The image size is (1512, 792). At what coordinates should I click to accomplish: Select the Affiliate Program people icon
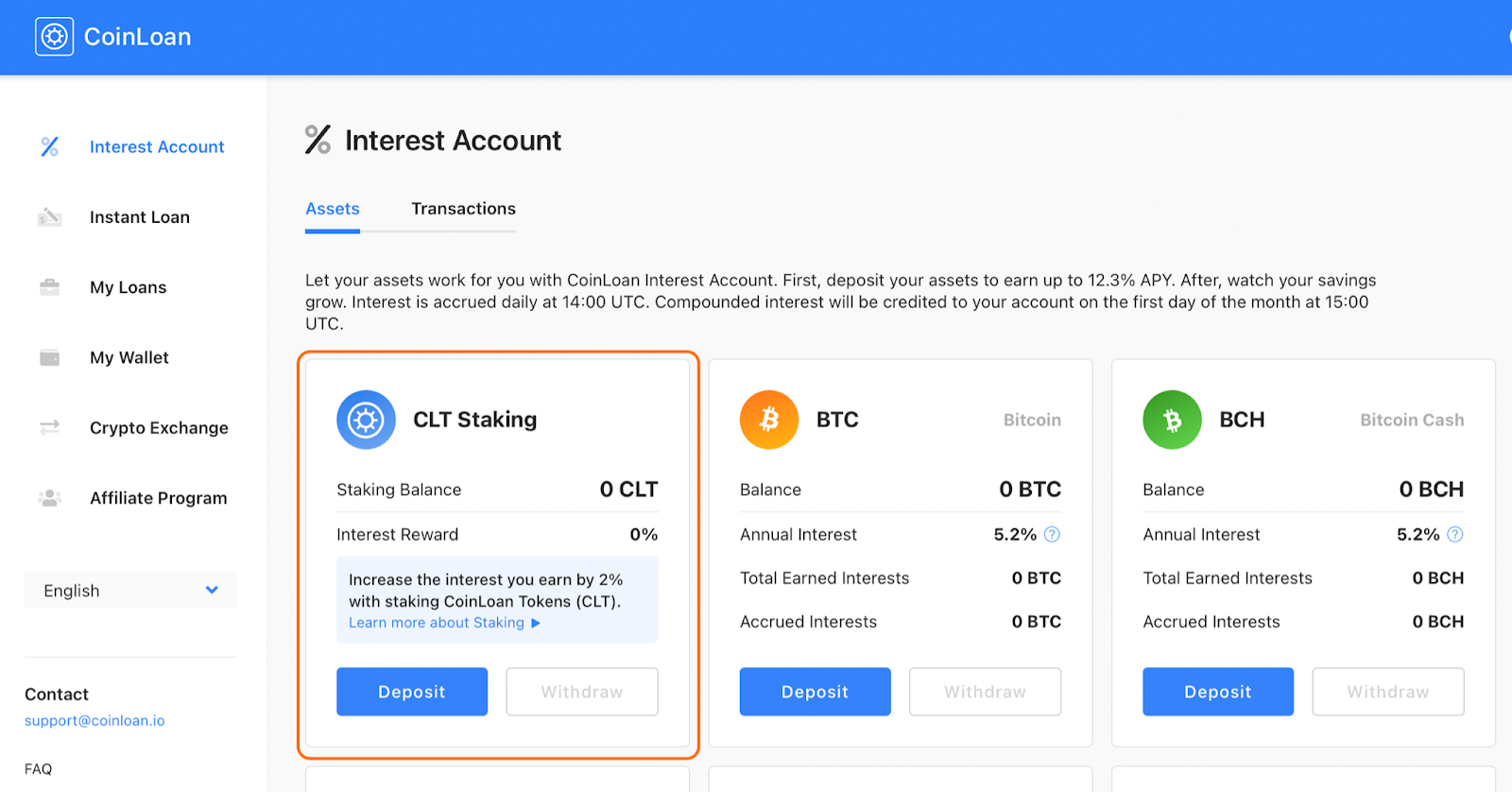click(50, 498)
